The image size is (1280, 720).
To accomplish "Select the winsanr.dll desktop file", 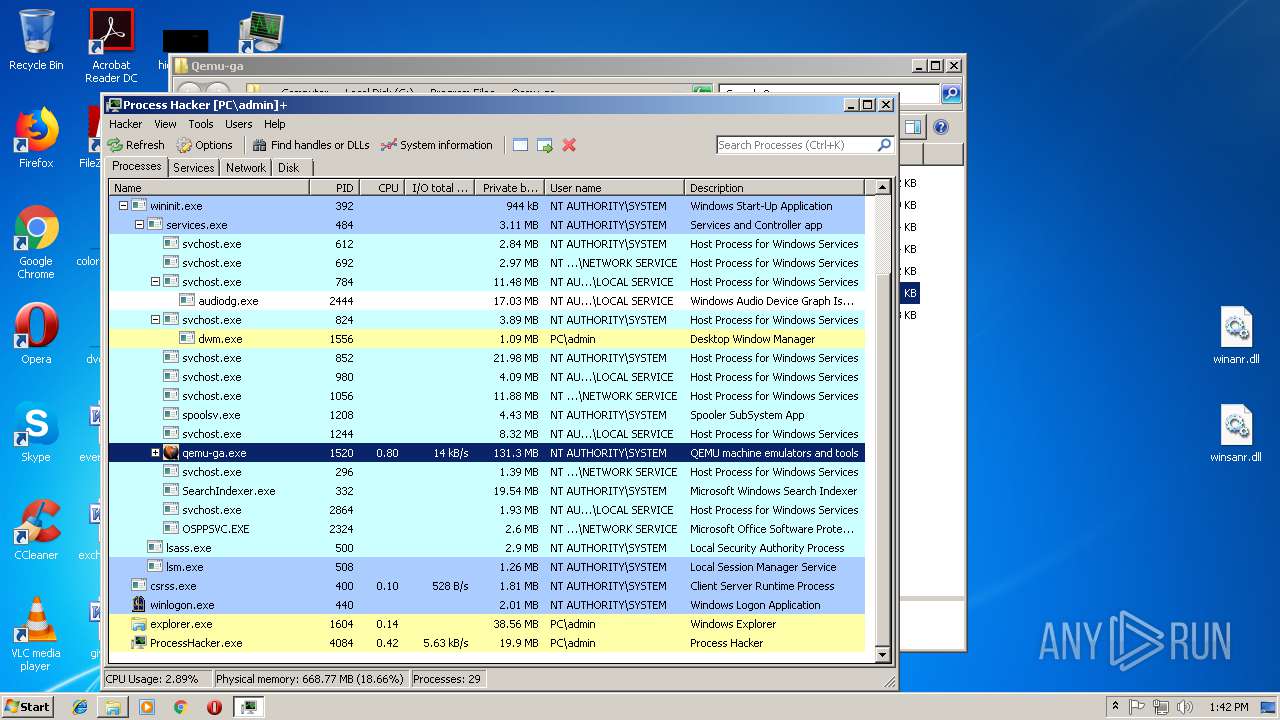I will tap(1236, 434).
